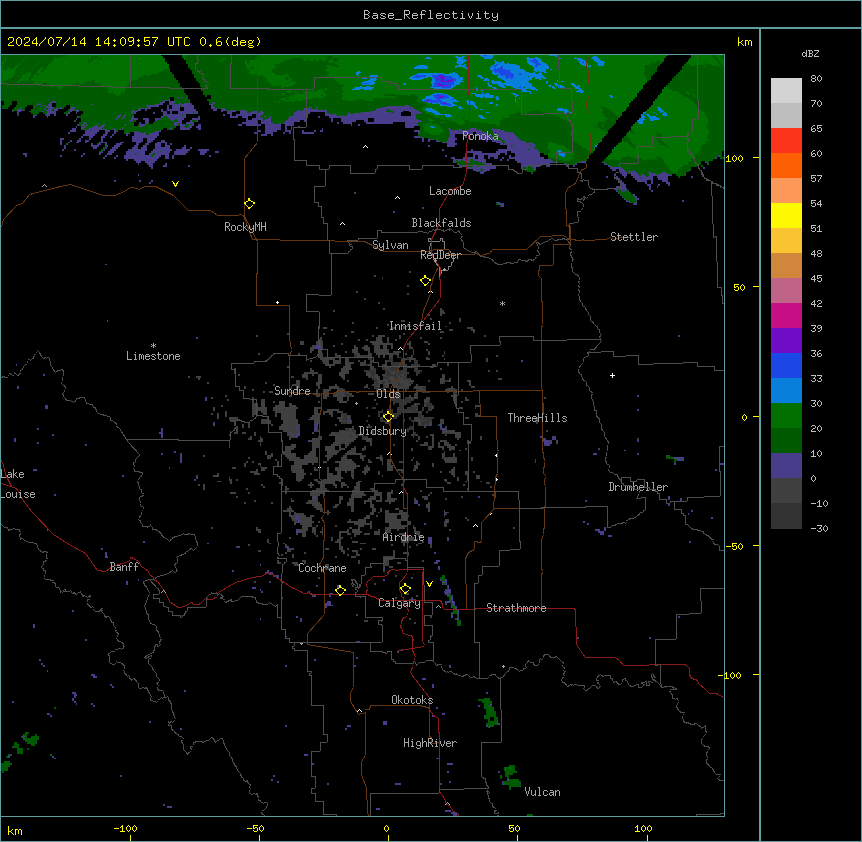Viewport: 862px width, 842px height.
Task: Choose the light blue 30-33 dBZ swatch
Action: click(x=786, y=391)
